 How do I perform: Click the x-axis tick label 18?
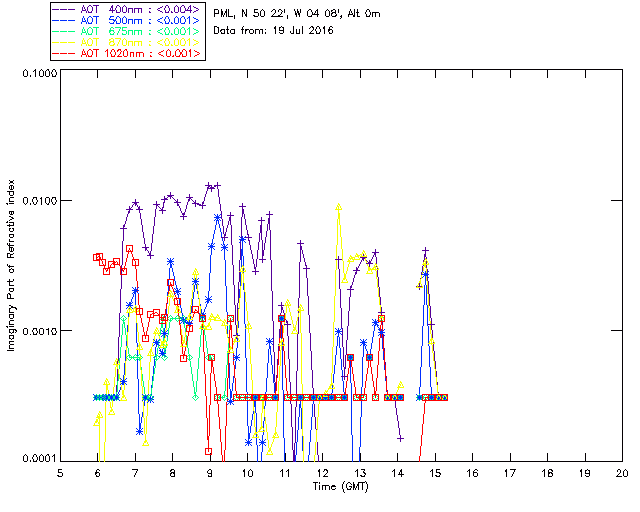click(547, 473)
